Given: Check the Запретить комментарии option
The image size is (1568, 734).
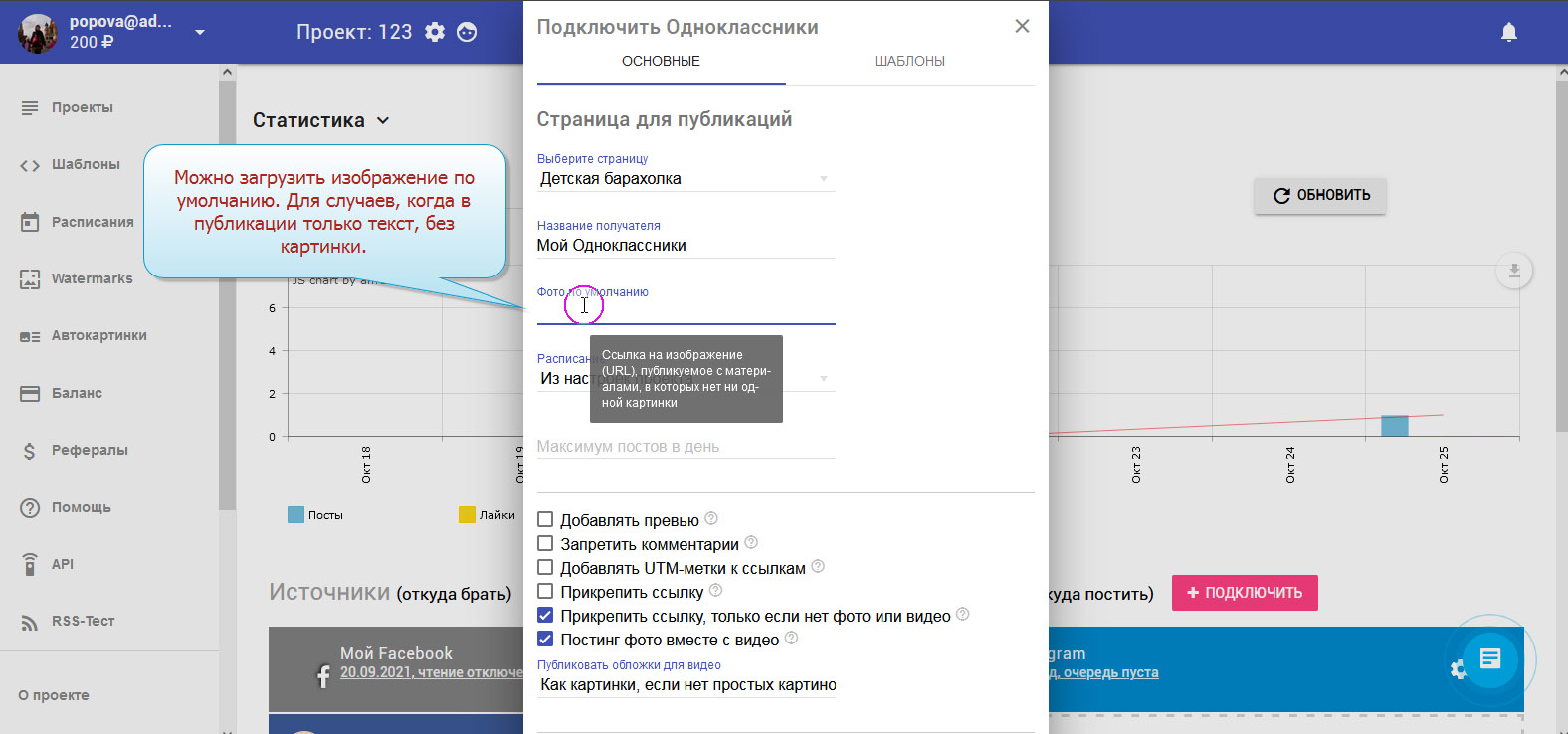Looking at the screenshot, I should (545, 544).
